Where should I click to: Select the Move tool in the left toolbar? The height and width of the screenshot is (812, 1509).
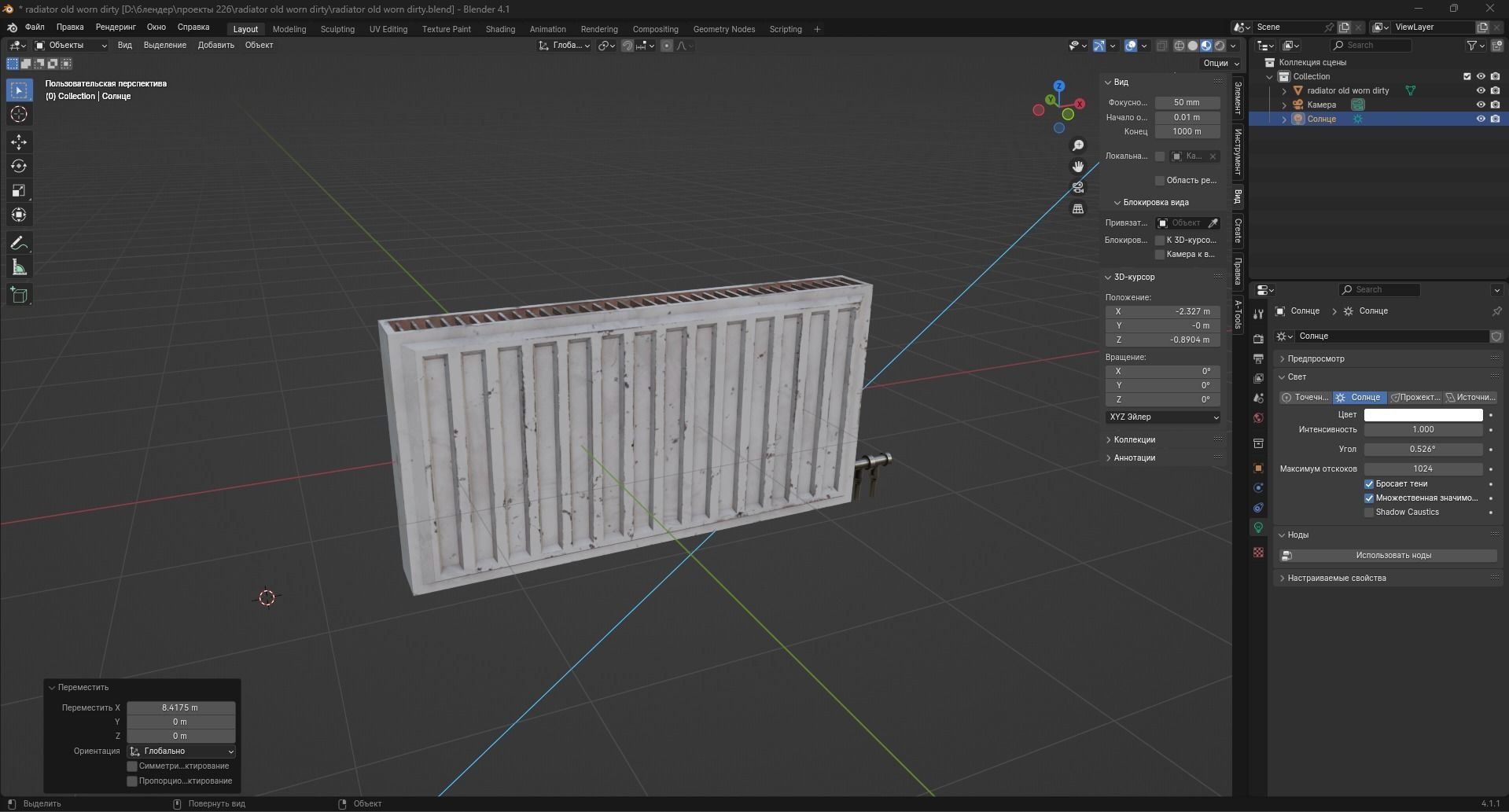(19, 141)
